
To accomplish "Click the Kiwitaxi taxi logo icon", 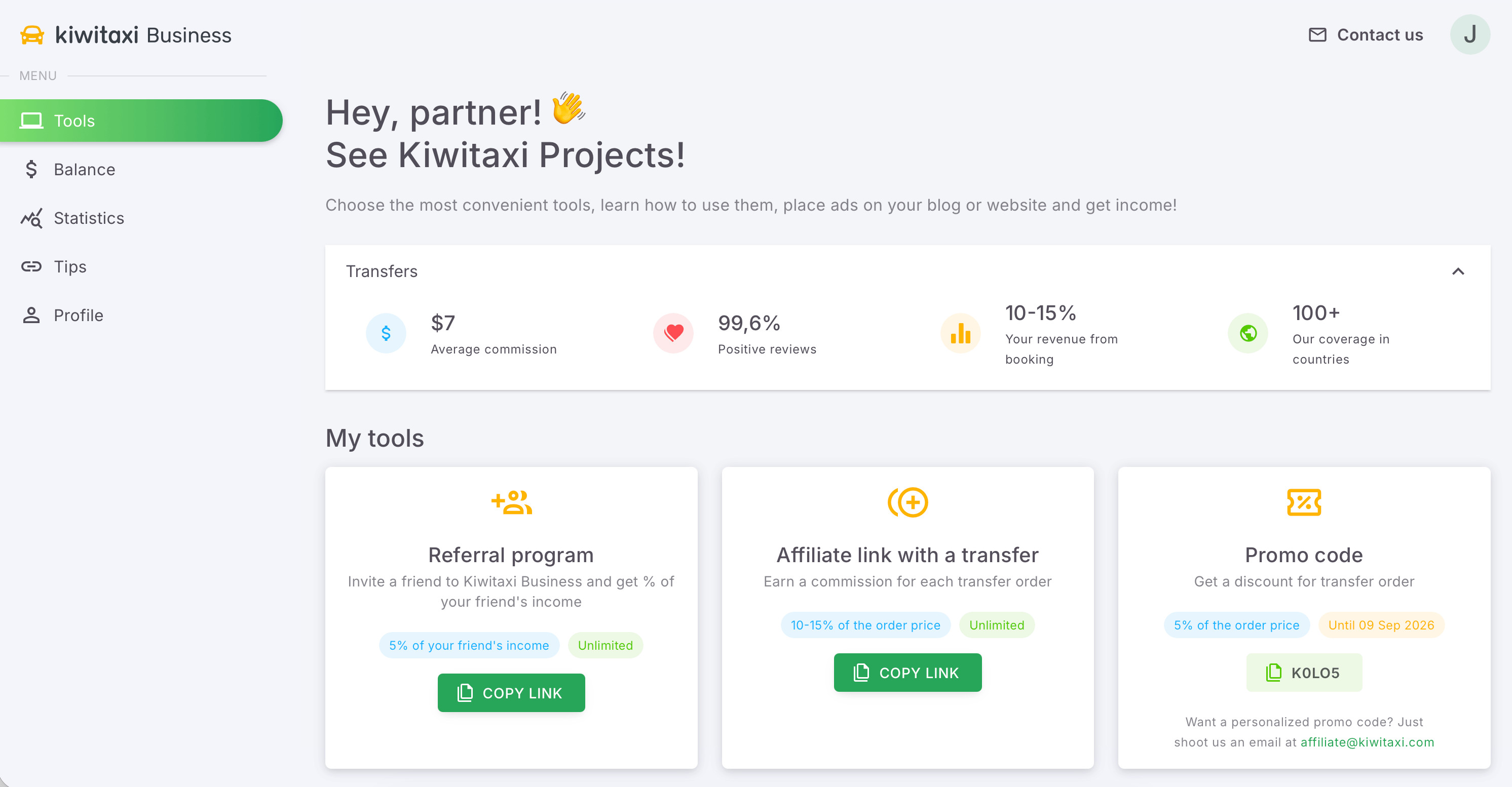I will coord(32,35).
